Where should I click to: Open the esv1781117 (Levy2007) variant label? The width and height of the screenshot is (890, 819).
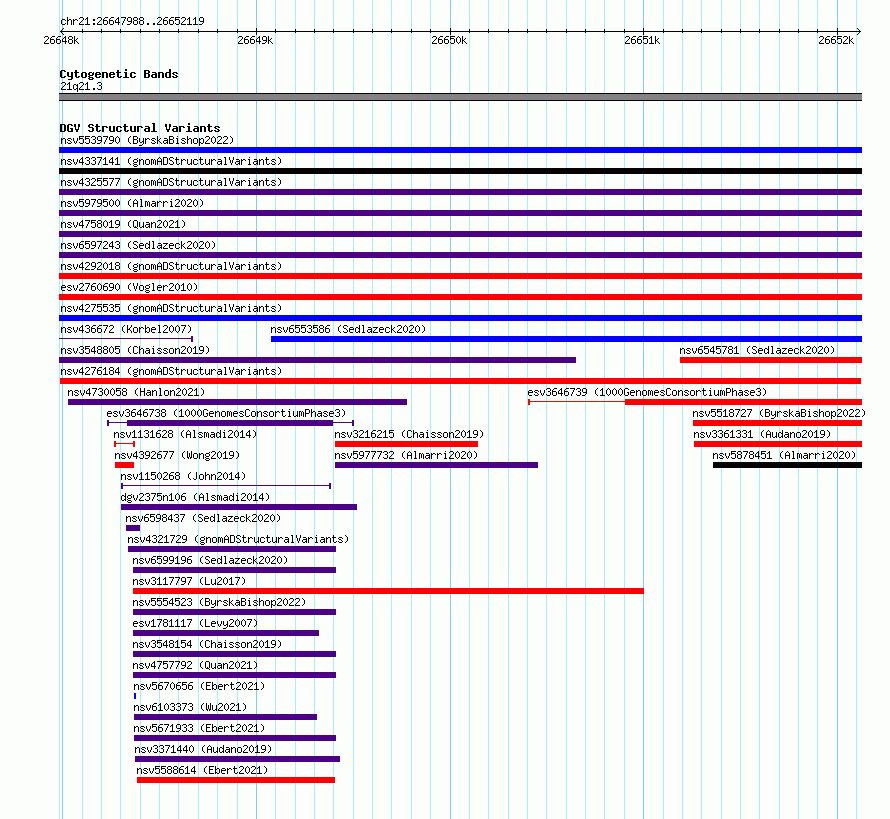coord(195,623)
